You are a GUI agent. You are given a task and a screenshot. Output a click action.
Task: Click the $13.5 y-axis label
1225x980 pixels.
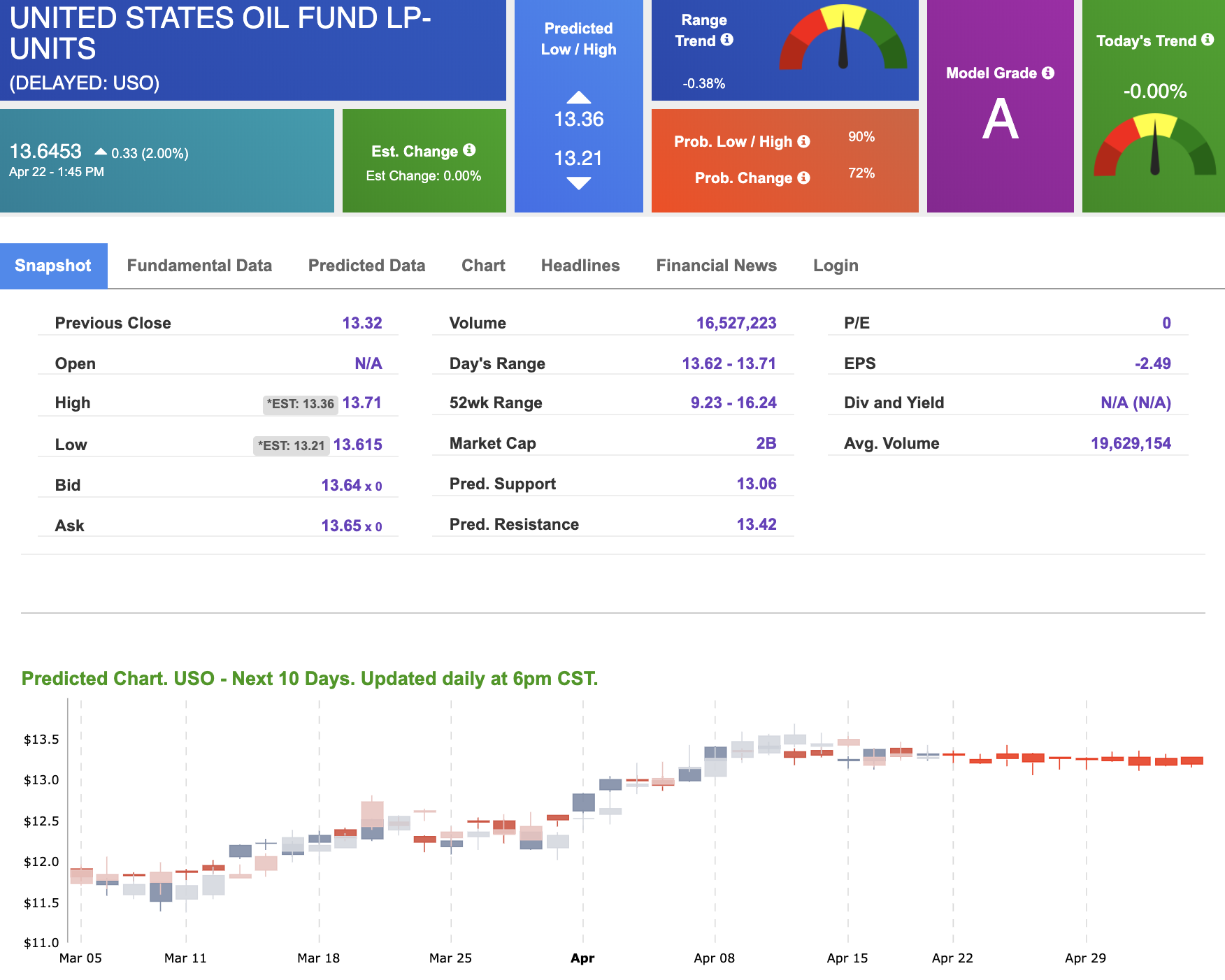coord(41,740)
